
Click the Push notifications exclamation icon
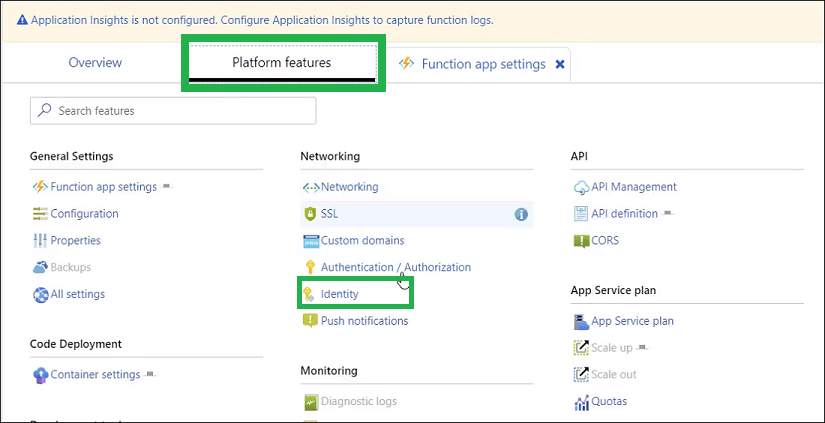(310, 320)
